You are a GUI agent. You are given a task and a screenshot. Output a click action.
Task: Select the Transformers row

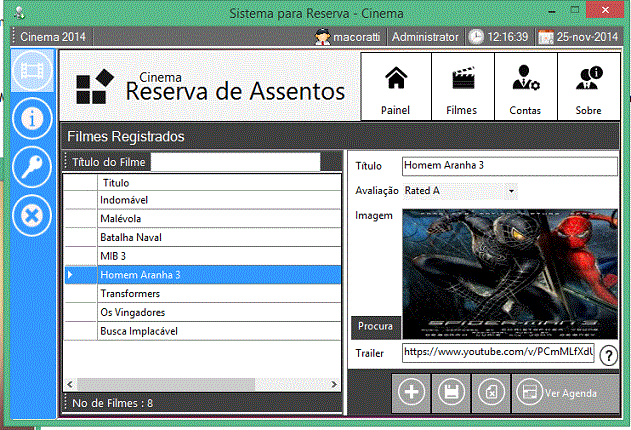tap(202, 294)
